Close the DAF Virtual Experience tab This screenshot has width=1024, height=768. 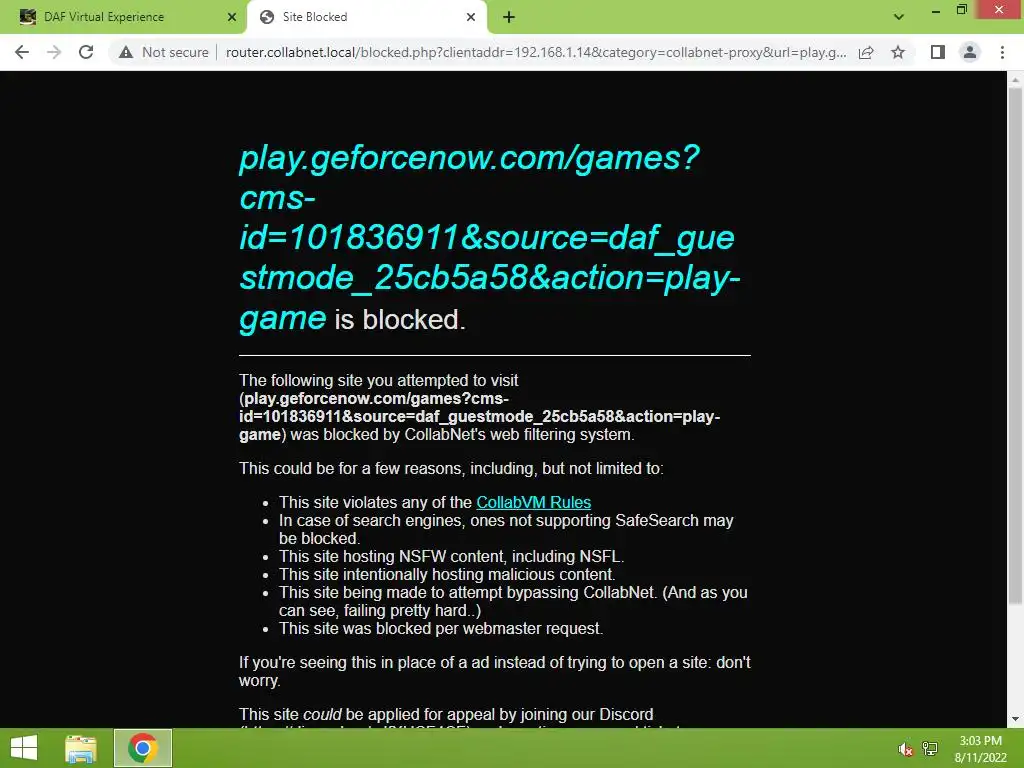(231, 17)
